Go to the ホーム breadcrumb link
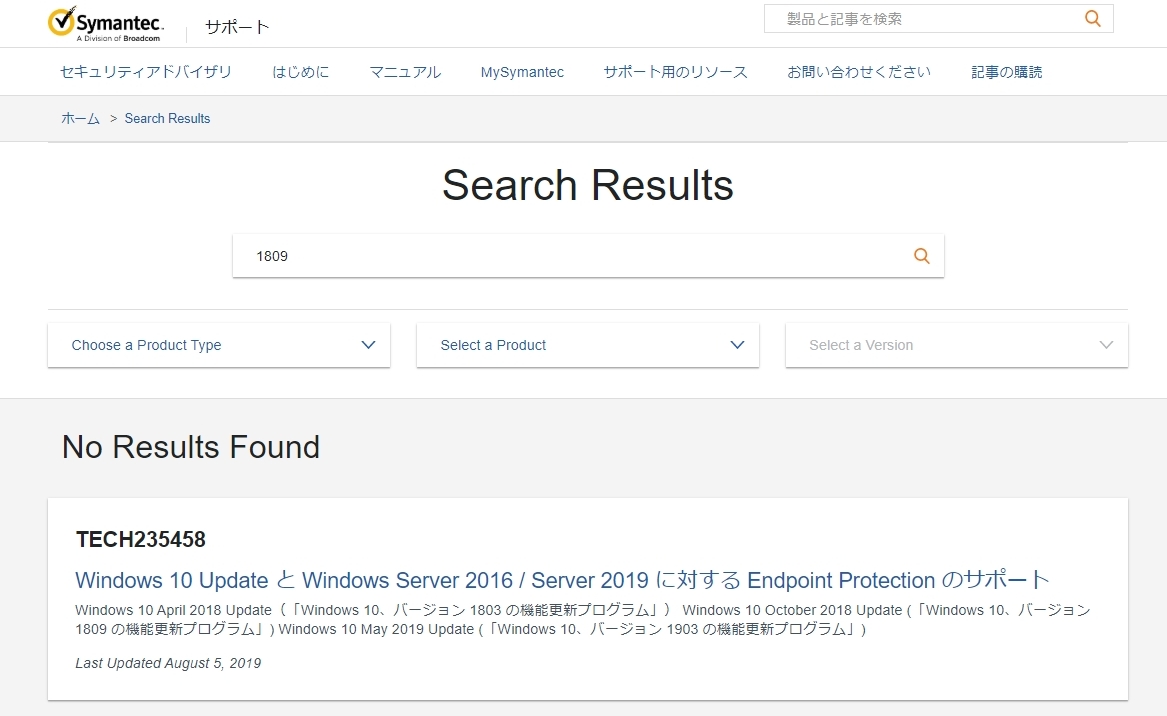1167x716 pixels. coord(80,118)
